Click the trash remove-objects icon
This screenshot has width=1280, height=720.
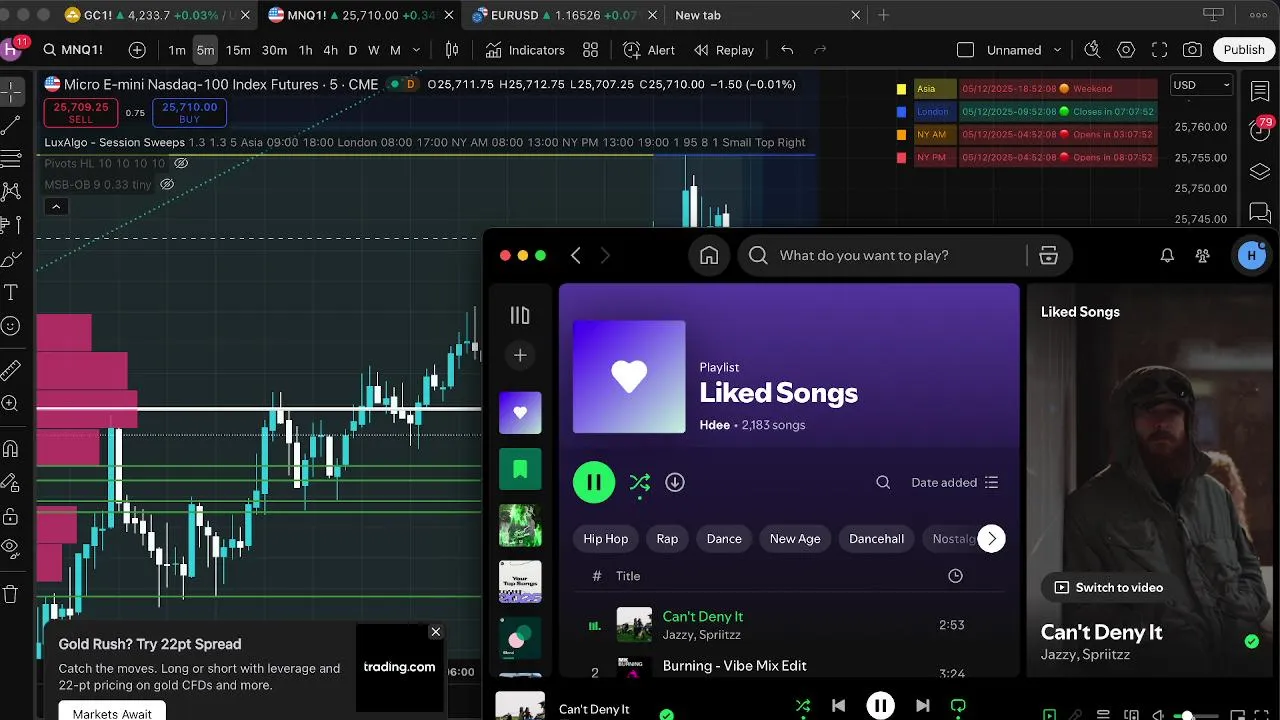tap(11, 594)
